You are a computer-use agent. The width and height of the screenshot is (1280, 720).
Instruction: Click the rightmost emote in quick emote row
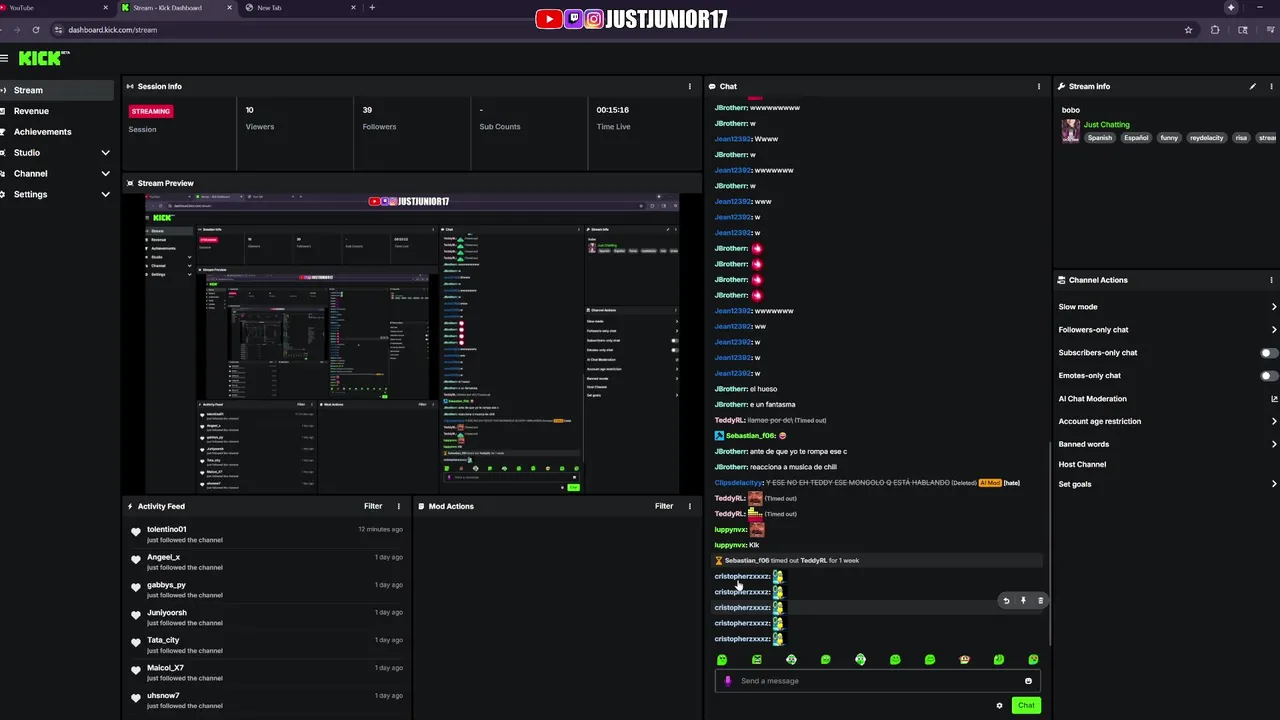pyautogui.click(x=1033, y=660)
